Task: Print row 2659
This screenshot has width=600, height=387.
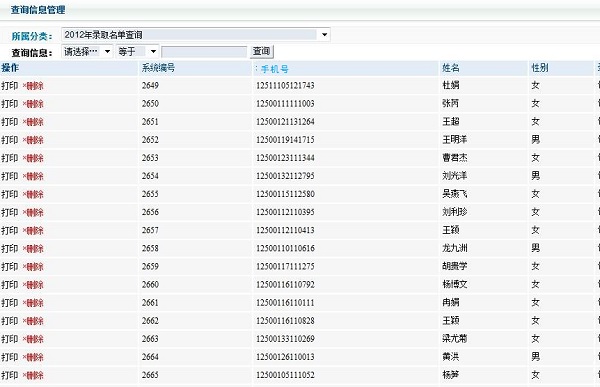Action: (x=10, y=266)
